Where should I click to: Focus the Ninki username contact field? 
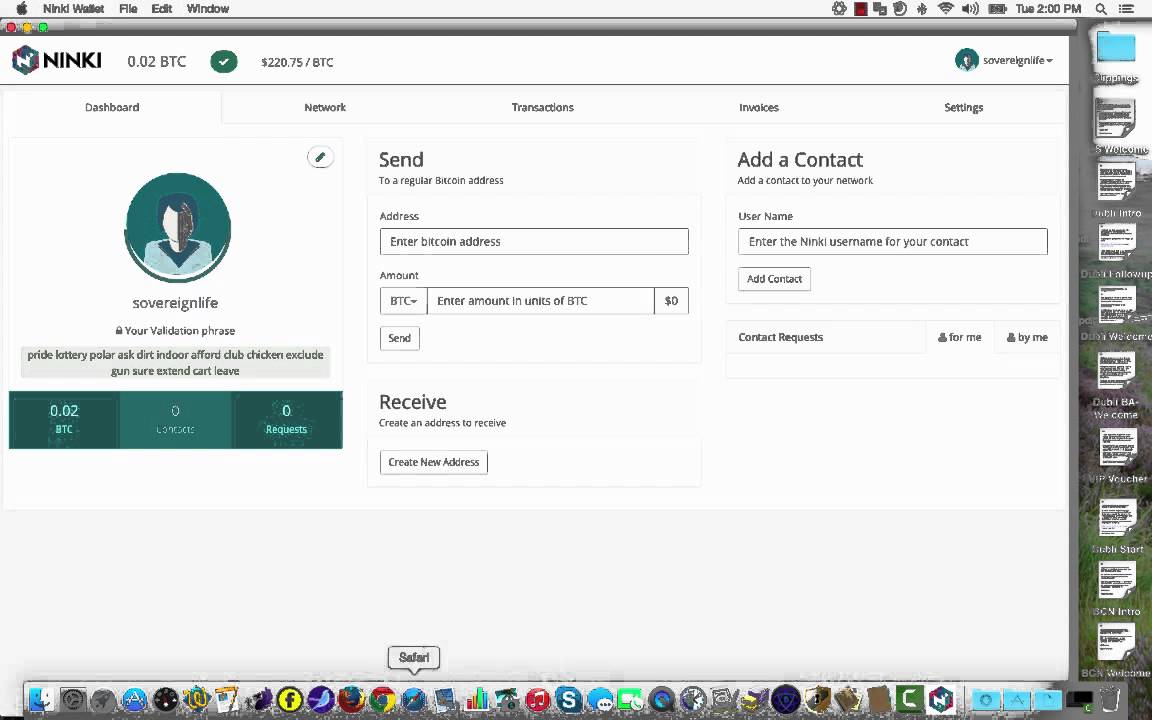pos(893,242)
